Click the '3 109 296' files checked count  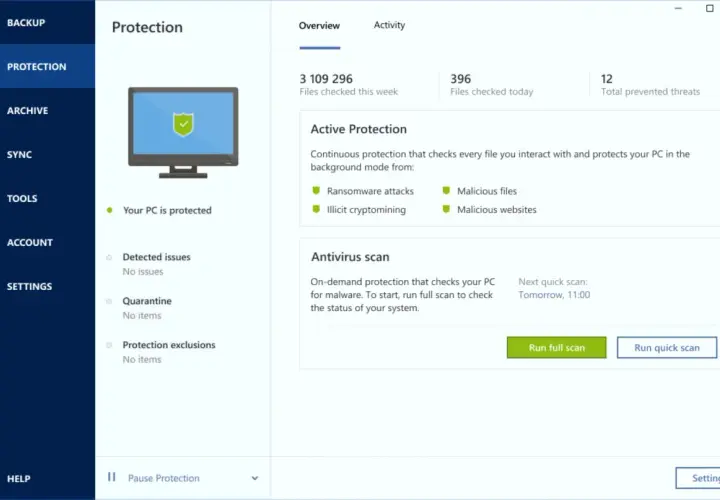(x=326, y=79)
